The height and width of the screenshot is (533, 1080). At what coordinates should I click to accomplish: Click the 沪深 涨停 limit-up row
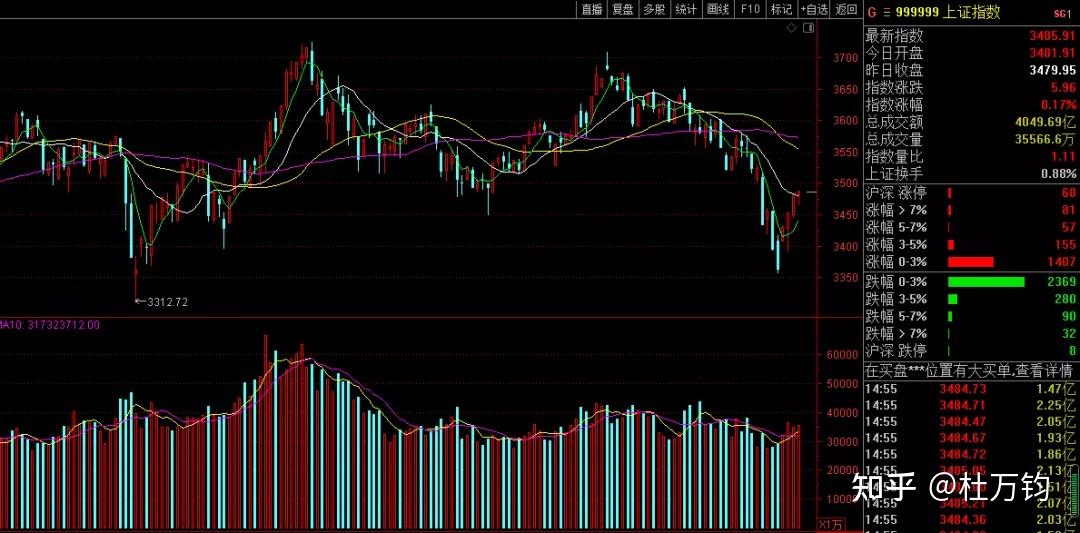(970, 192)
